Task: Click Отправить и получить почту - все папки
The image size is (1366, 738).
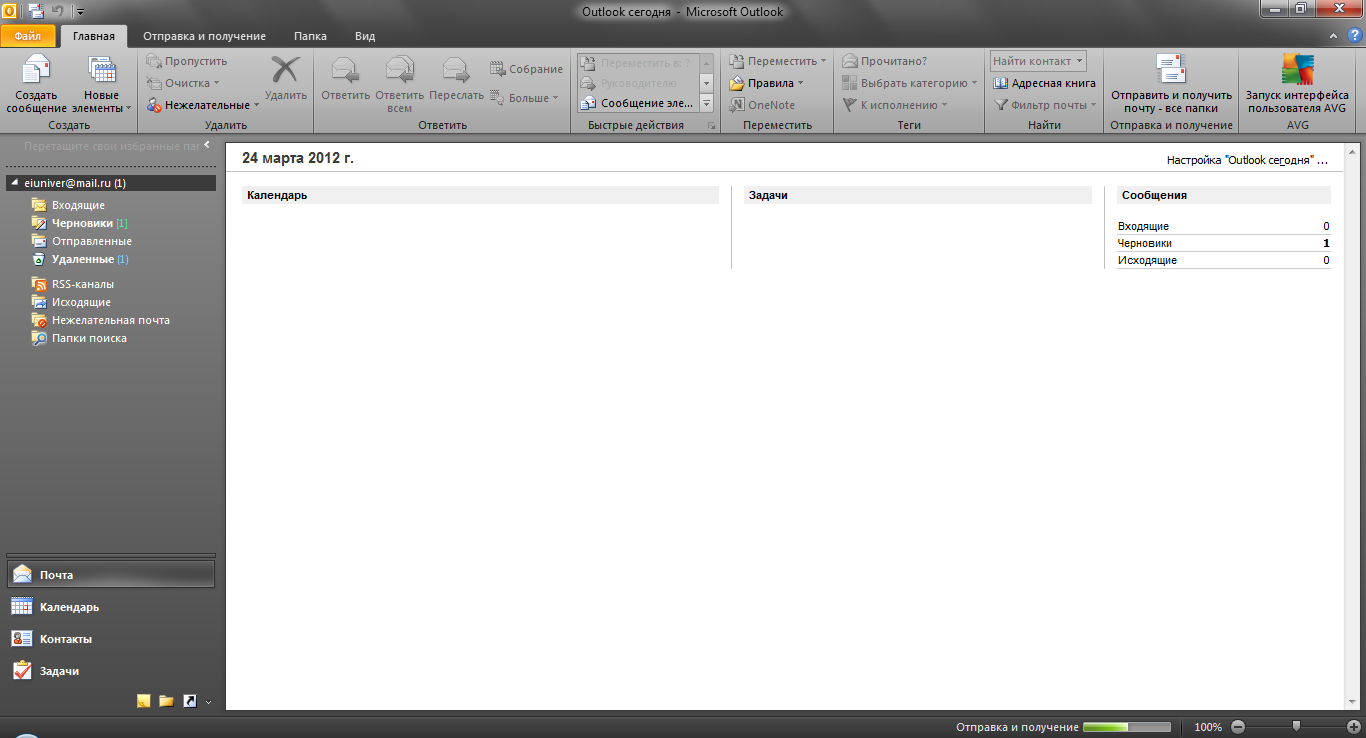Action: [x=1171, y=84]
